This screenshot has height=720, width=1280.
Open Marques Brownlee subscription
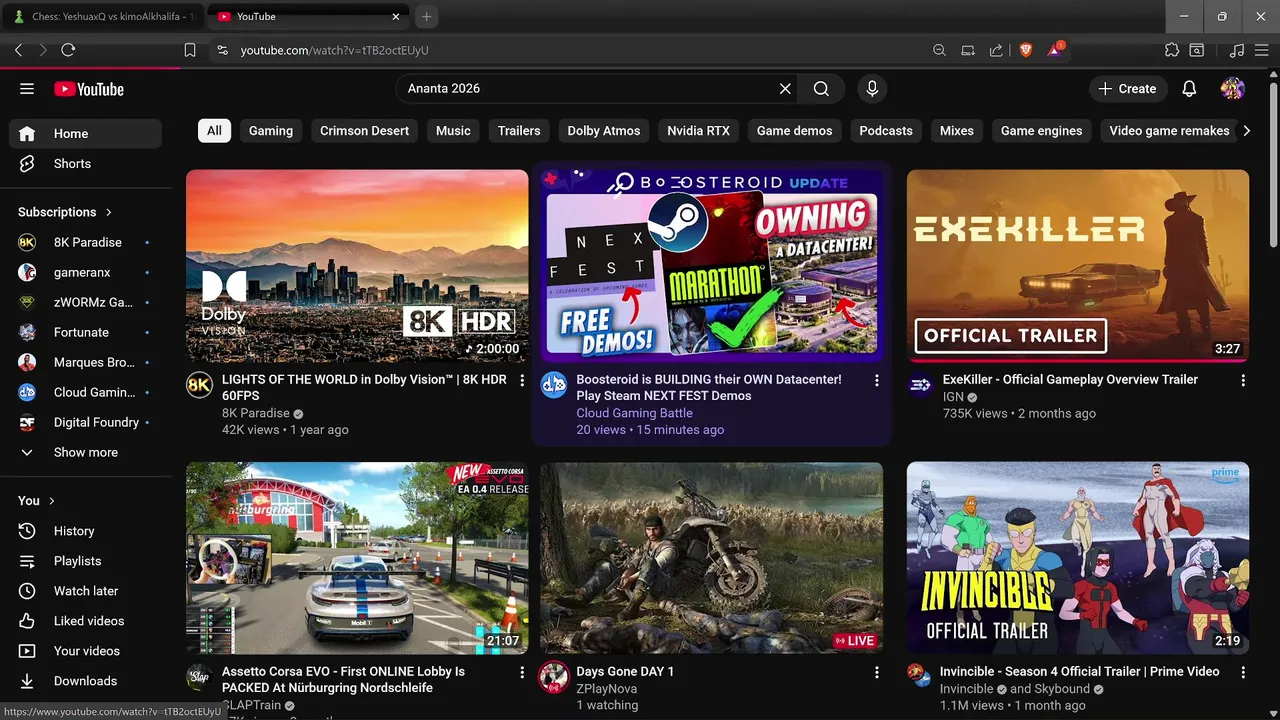click(86, 362)
